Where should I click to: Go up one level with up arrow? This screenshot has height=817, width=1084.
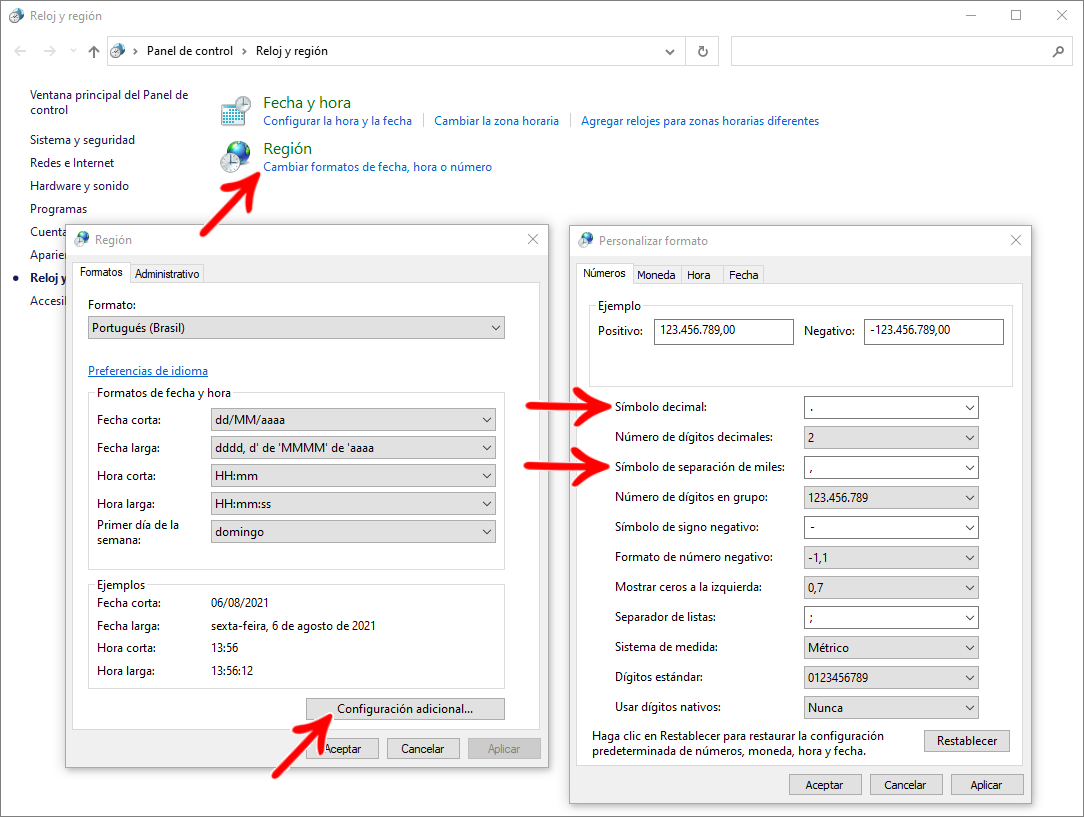[94, 51]
